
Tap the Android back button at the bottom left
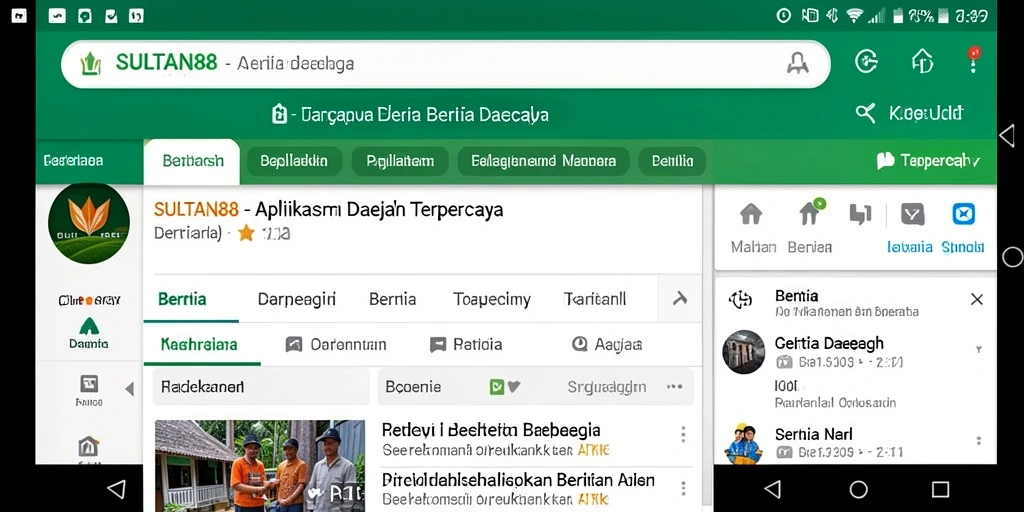pos(116,489)
